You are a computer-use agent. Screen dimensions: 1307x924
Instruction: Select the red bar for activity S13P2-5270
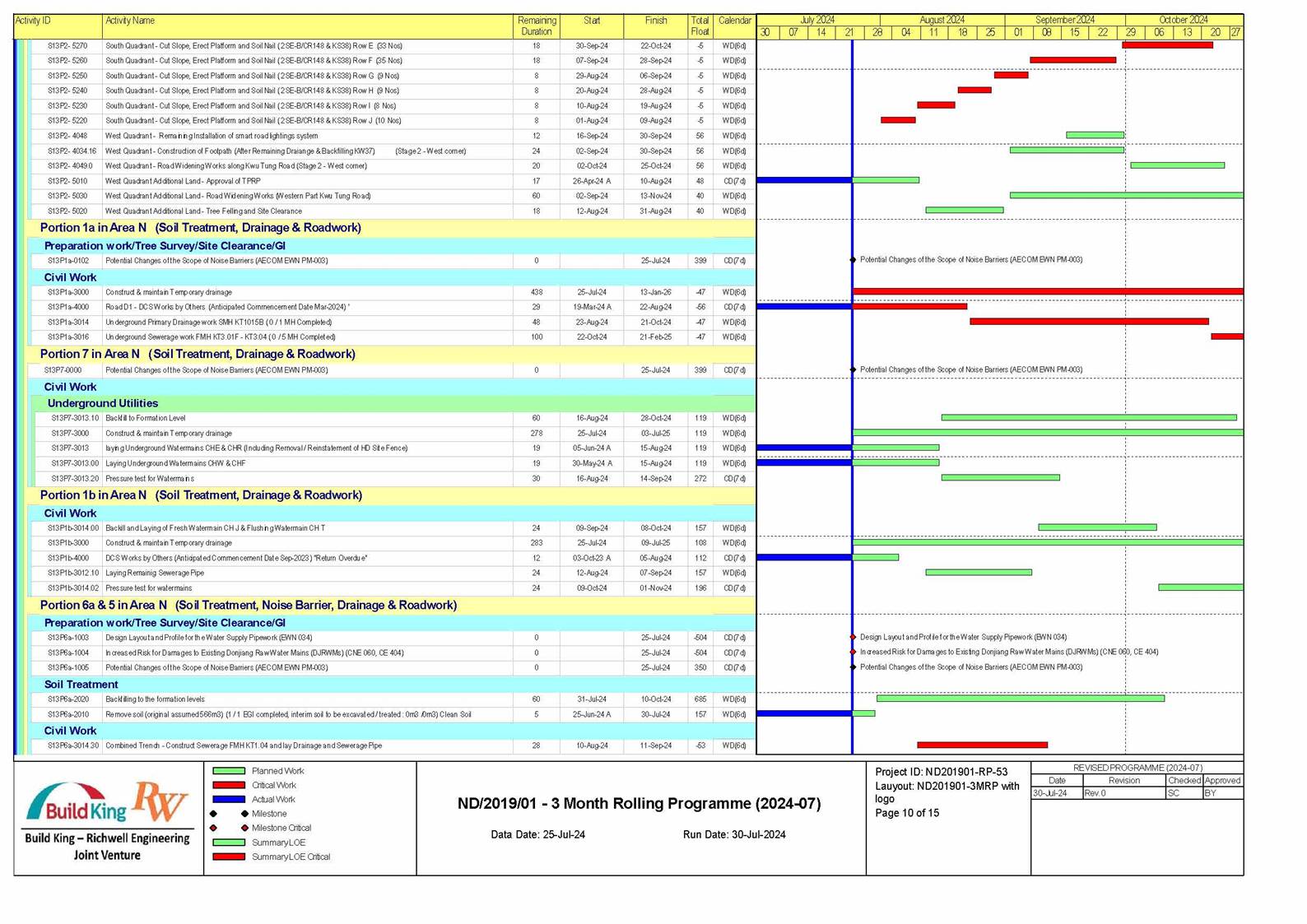coord(1167,45)
